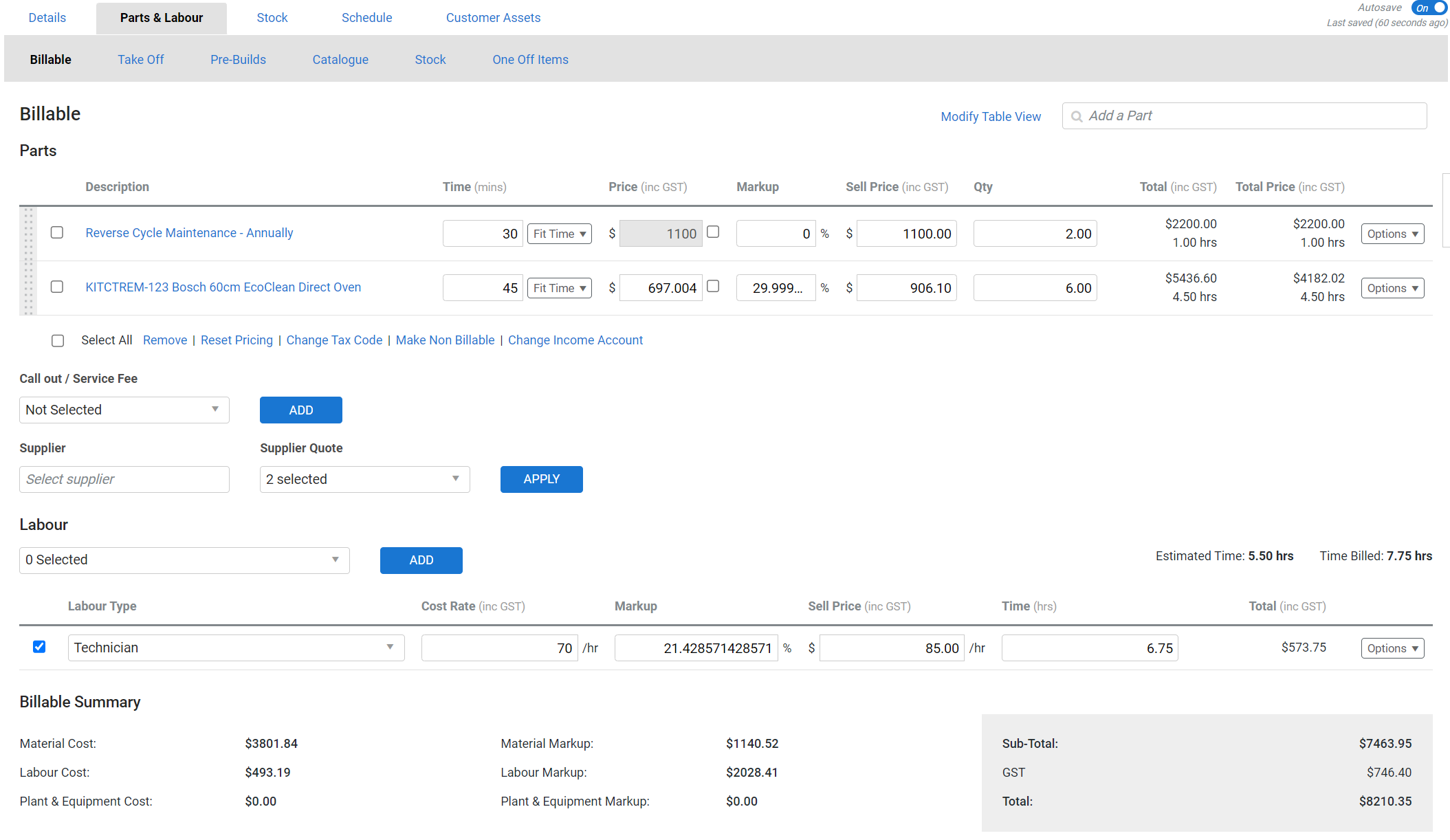The width and height of the screenshot is (1450, 840).
Task: Expand the Call out / Service Fee dropdown
Action: [124, 410]
